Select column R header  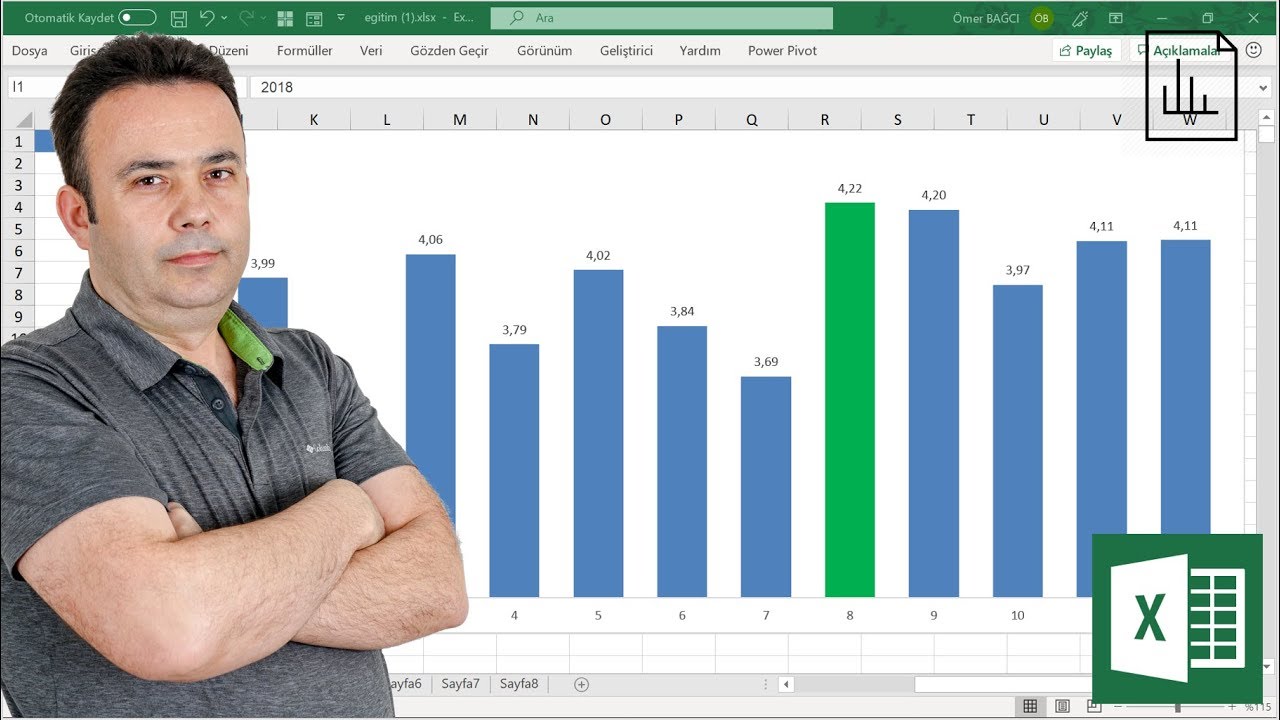pyautogui.click(x=825, y=120)
